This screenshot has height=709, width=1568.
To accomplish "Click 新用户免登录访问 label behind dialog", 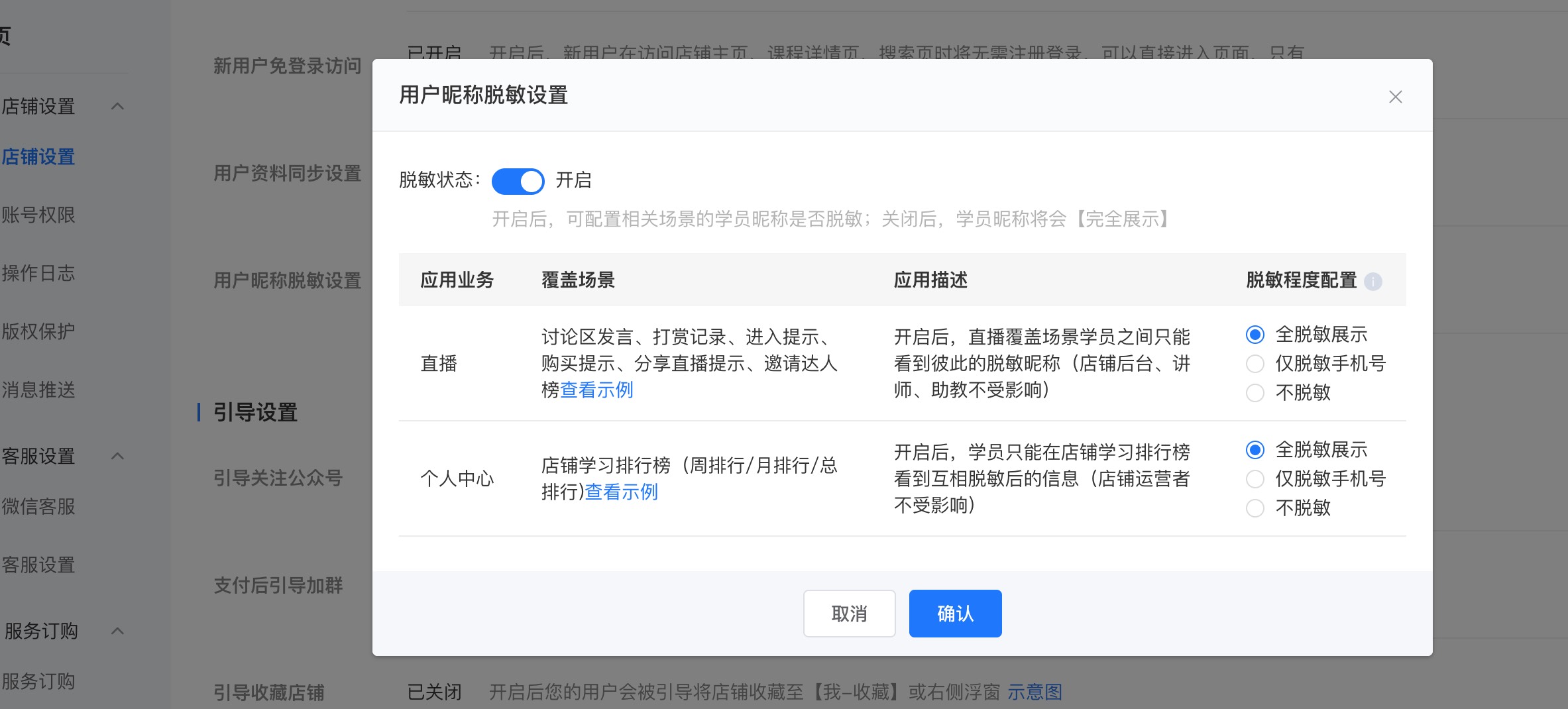I will coord(287,66).
